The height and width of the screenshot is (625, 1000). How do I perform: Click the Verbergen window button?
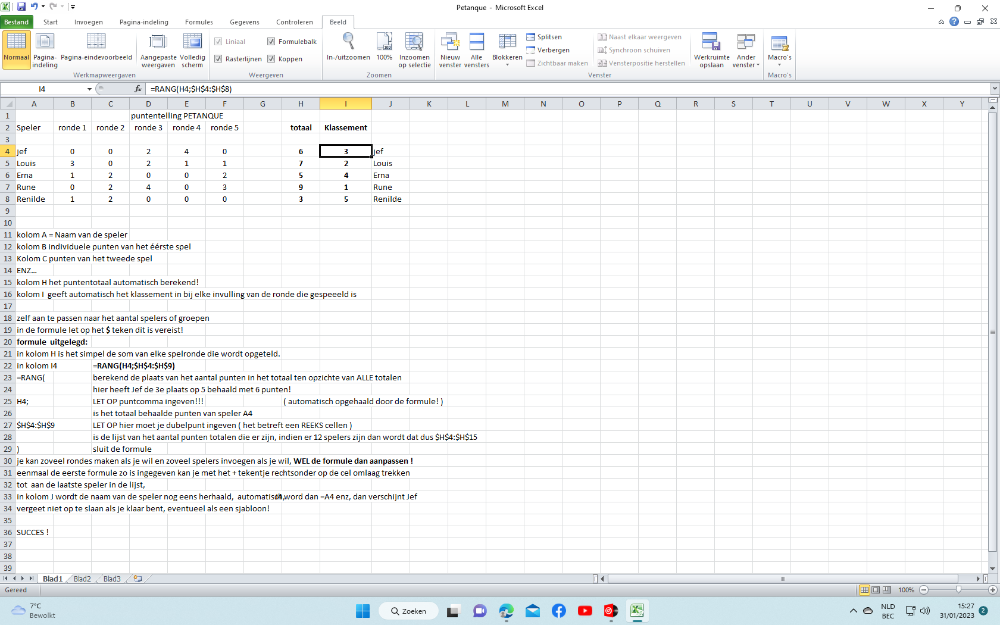[552, 49]
